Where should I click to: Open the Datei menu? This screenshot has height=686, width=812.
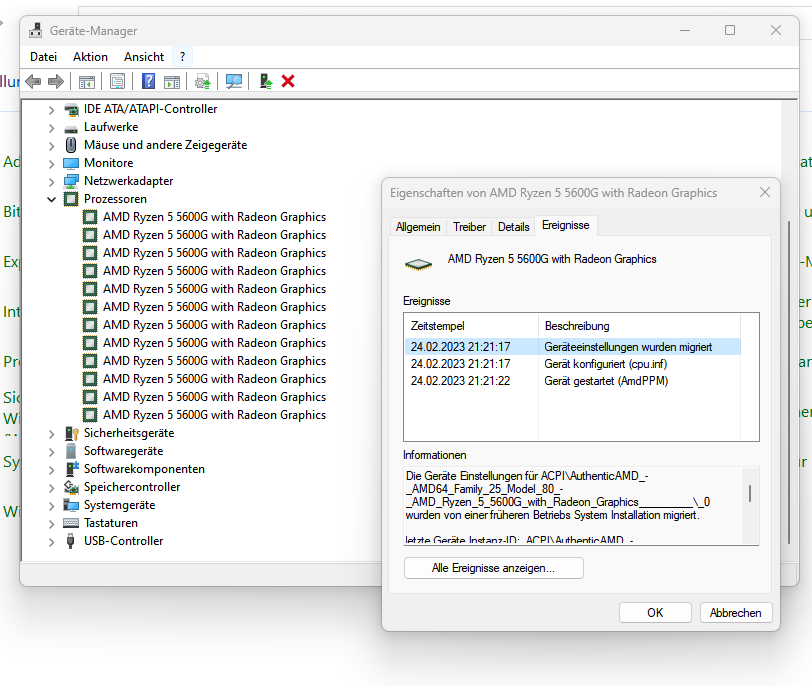click(44, 57)
